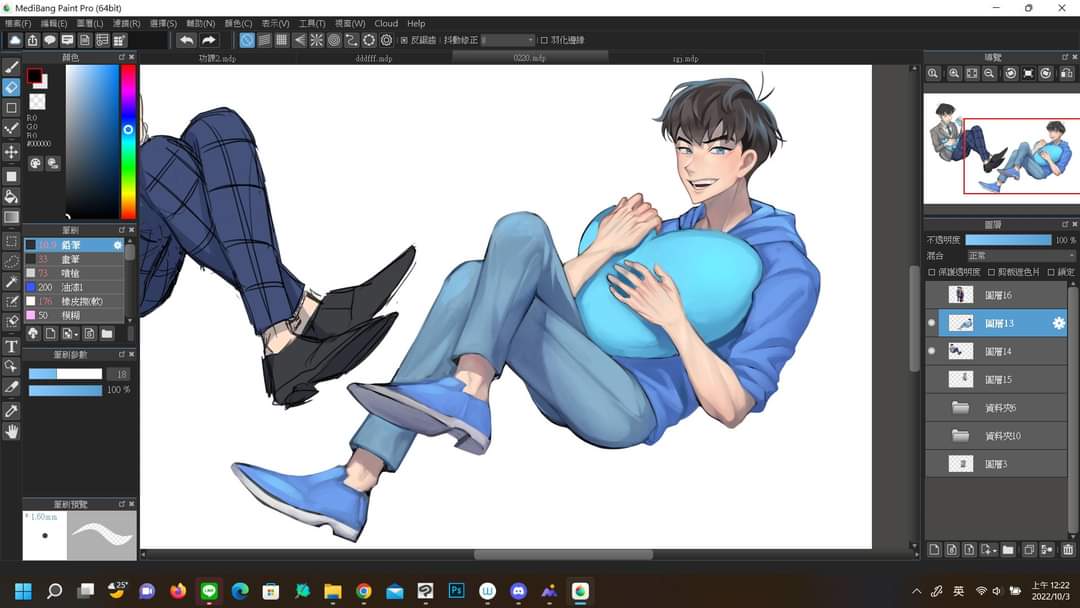Click the foreground color swatch
The width and height of the screenshot is (1080, 608).
[x=34, y=75]
